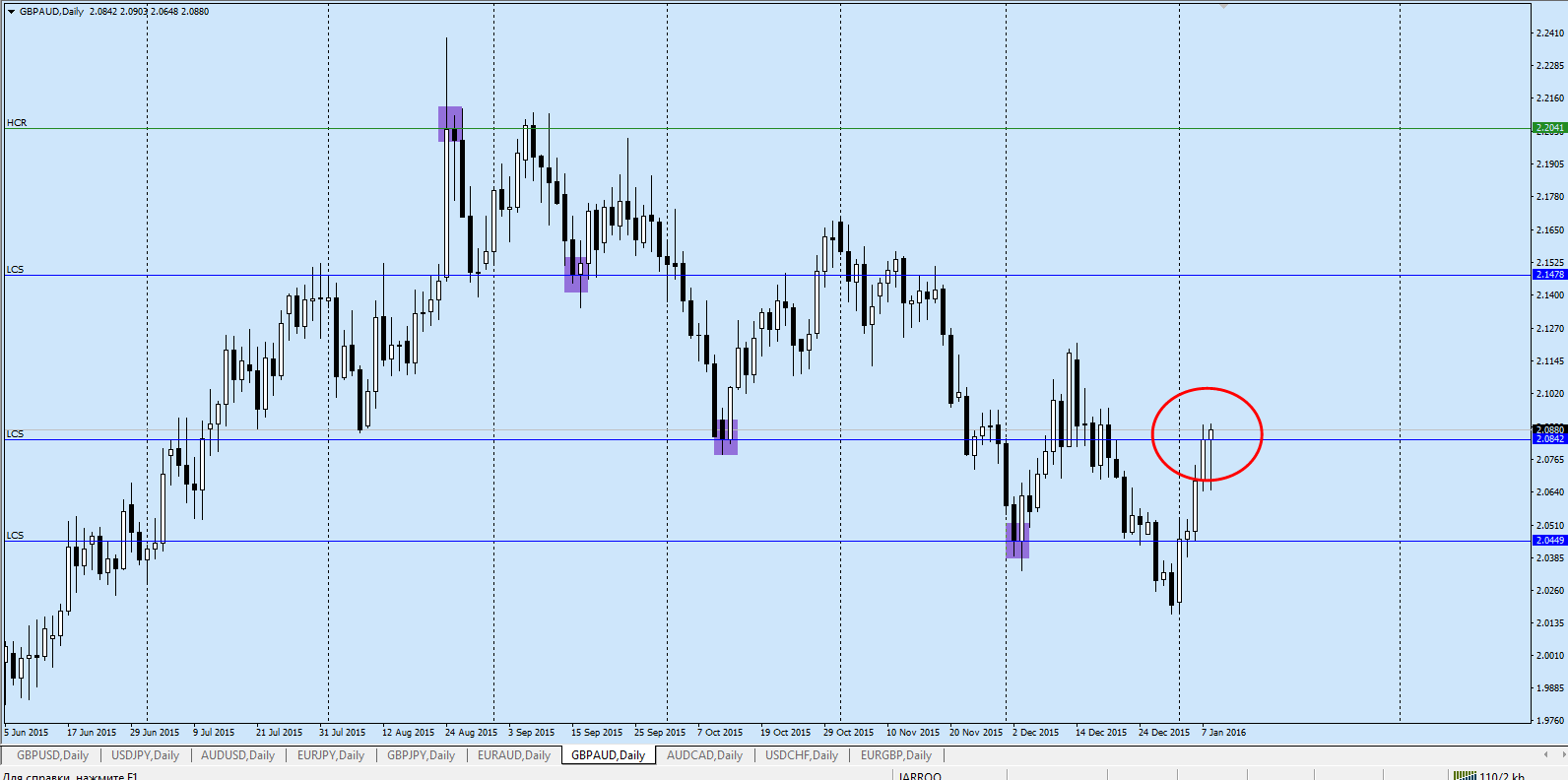Select the purple rectangle on the HCR line
The height and width of the screenshot is (780, 1568).
450,124
